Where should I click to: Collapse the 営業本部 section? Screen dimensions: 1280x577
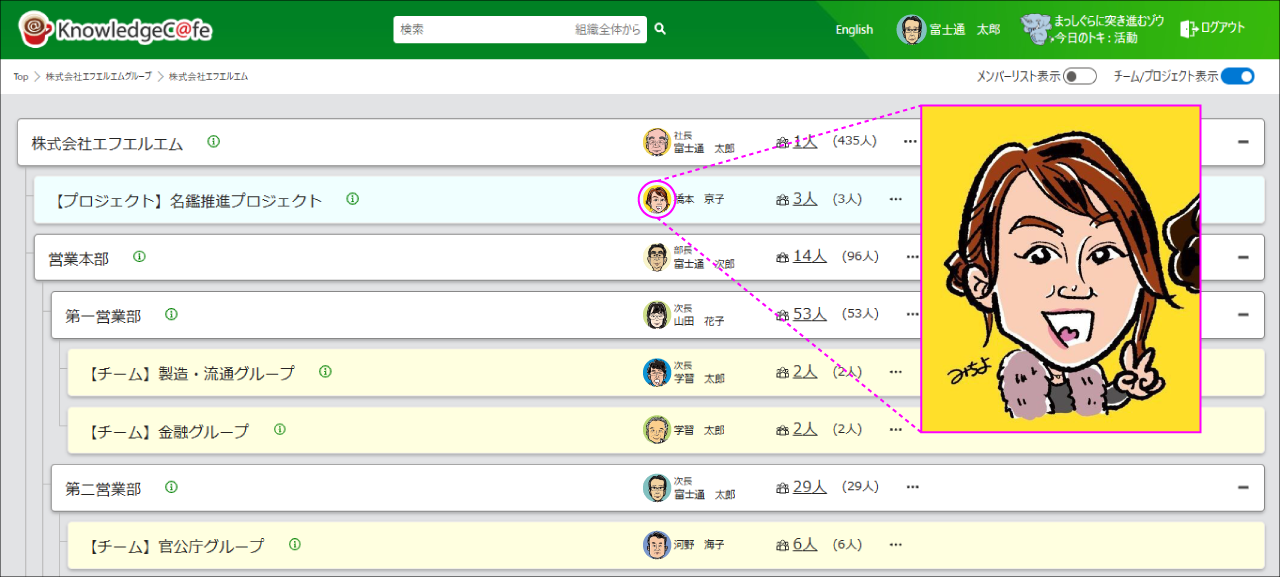tap(1243, 257)
